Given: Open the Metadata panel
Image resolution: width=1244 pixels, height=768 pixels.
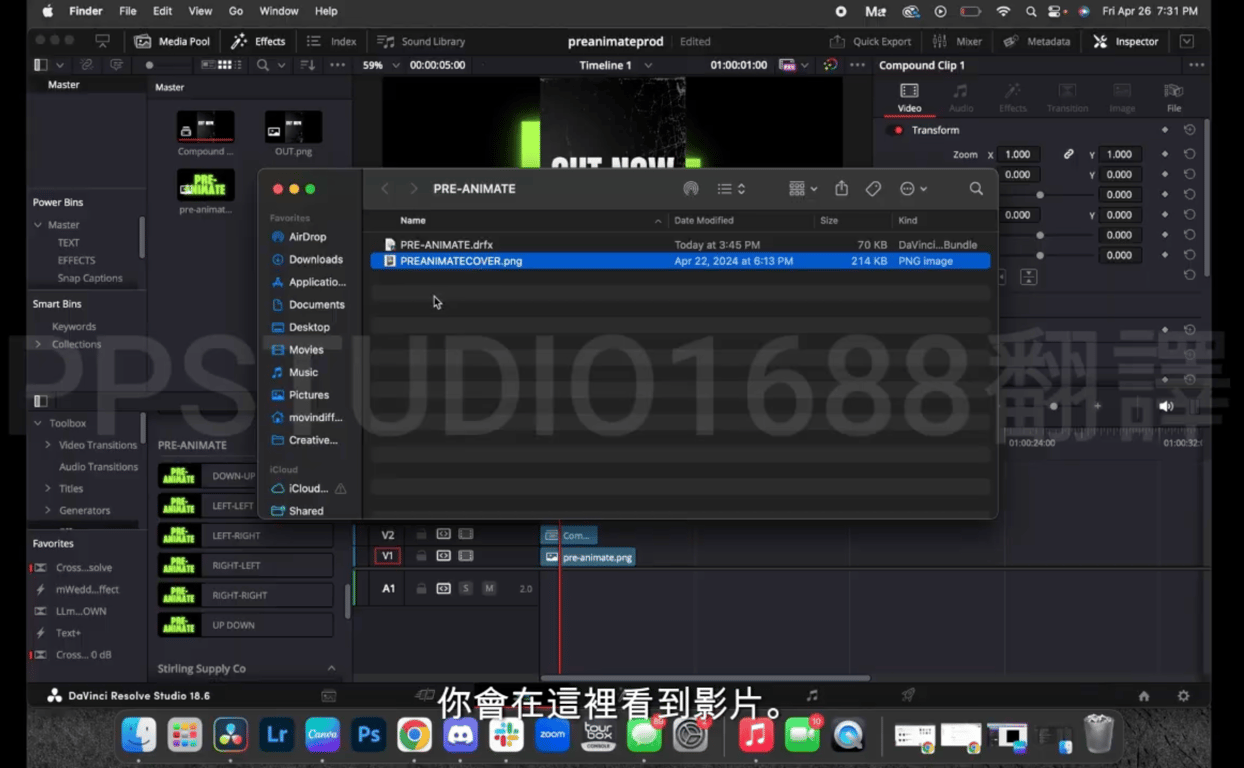Looking at the screenshot, I should tap(1036, 41).
